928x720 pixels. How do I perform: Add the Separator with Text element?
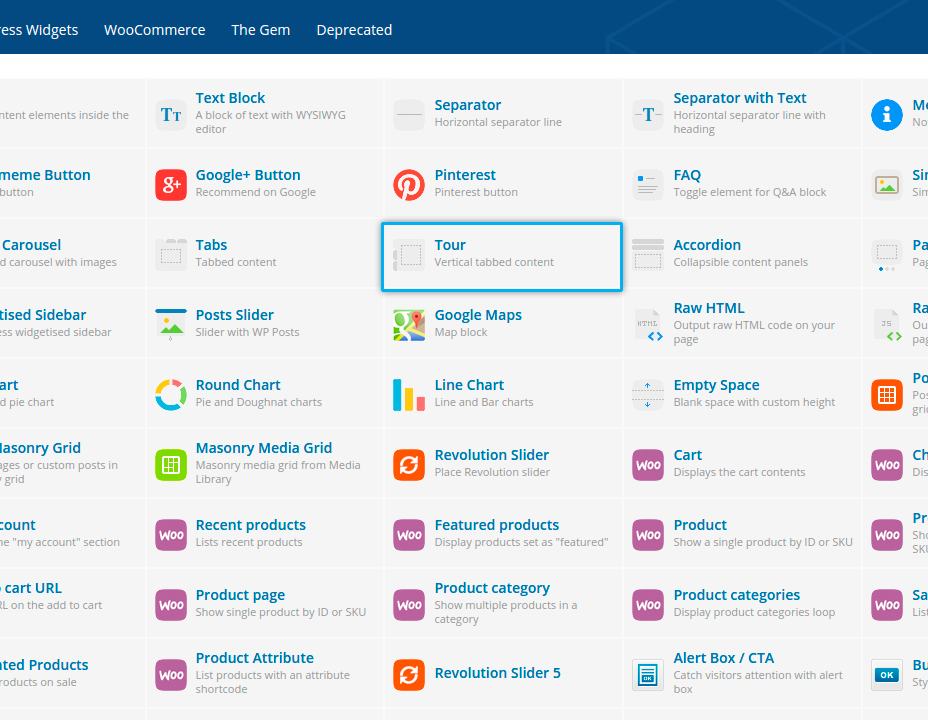[739, 98]
